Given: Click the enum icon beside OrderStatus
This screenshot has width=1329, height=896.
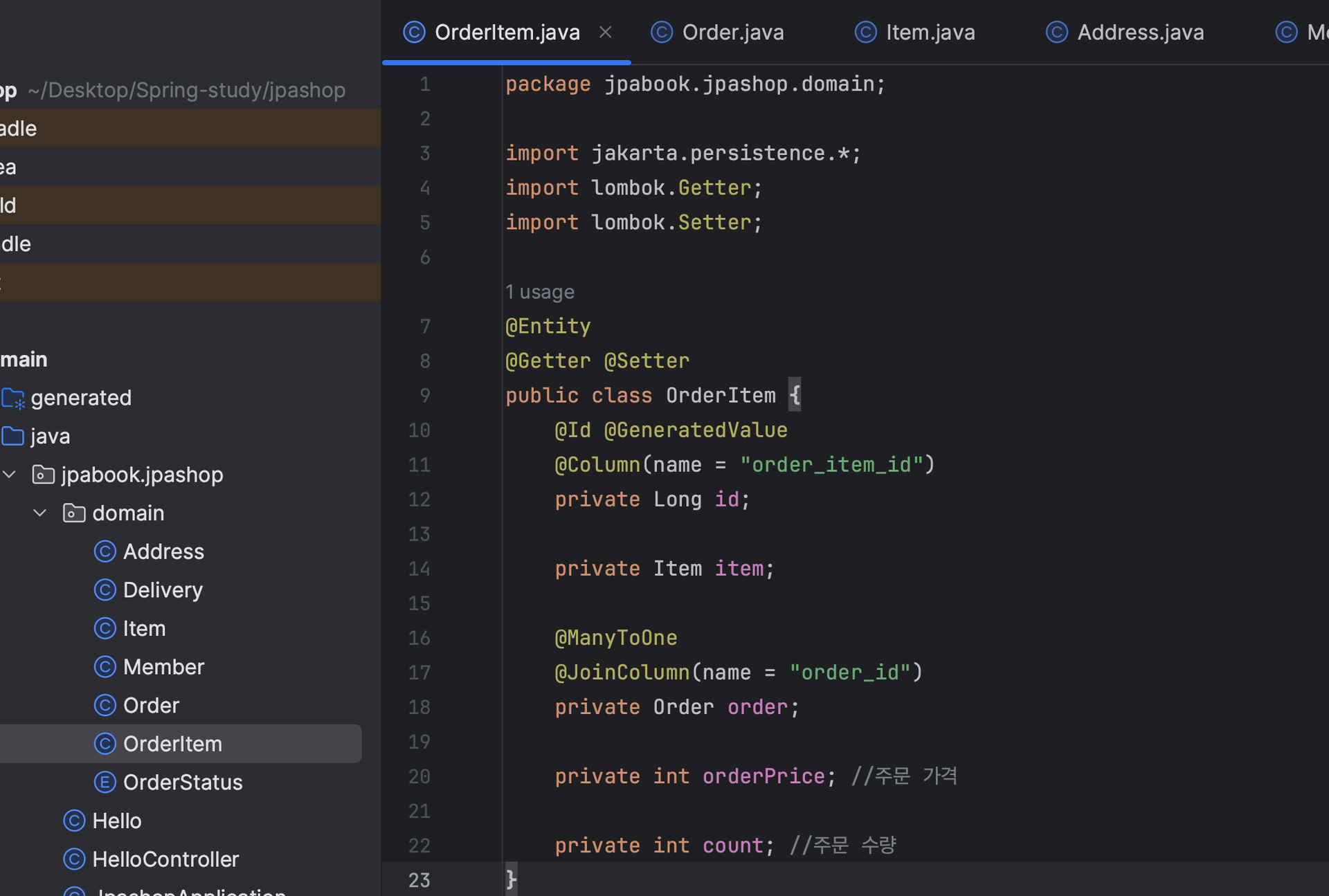Looking at the screenshot, I should coord(105,782).
